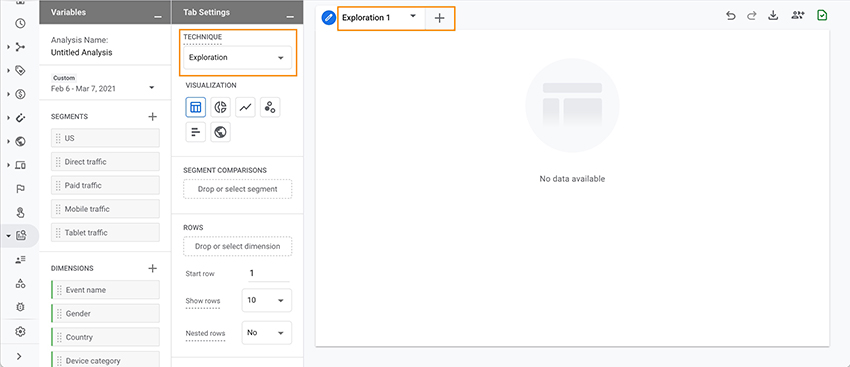850x367 pixels.
Task: Open the Technique Exploration dropdown
Action: tap(237, 57)
